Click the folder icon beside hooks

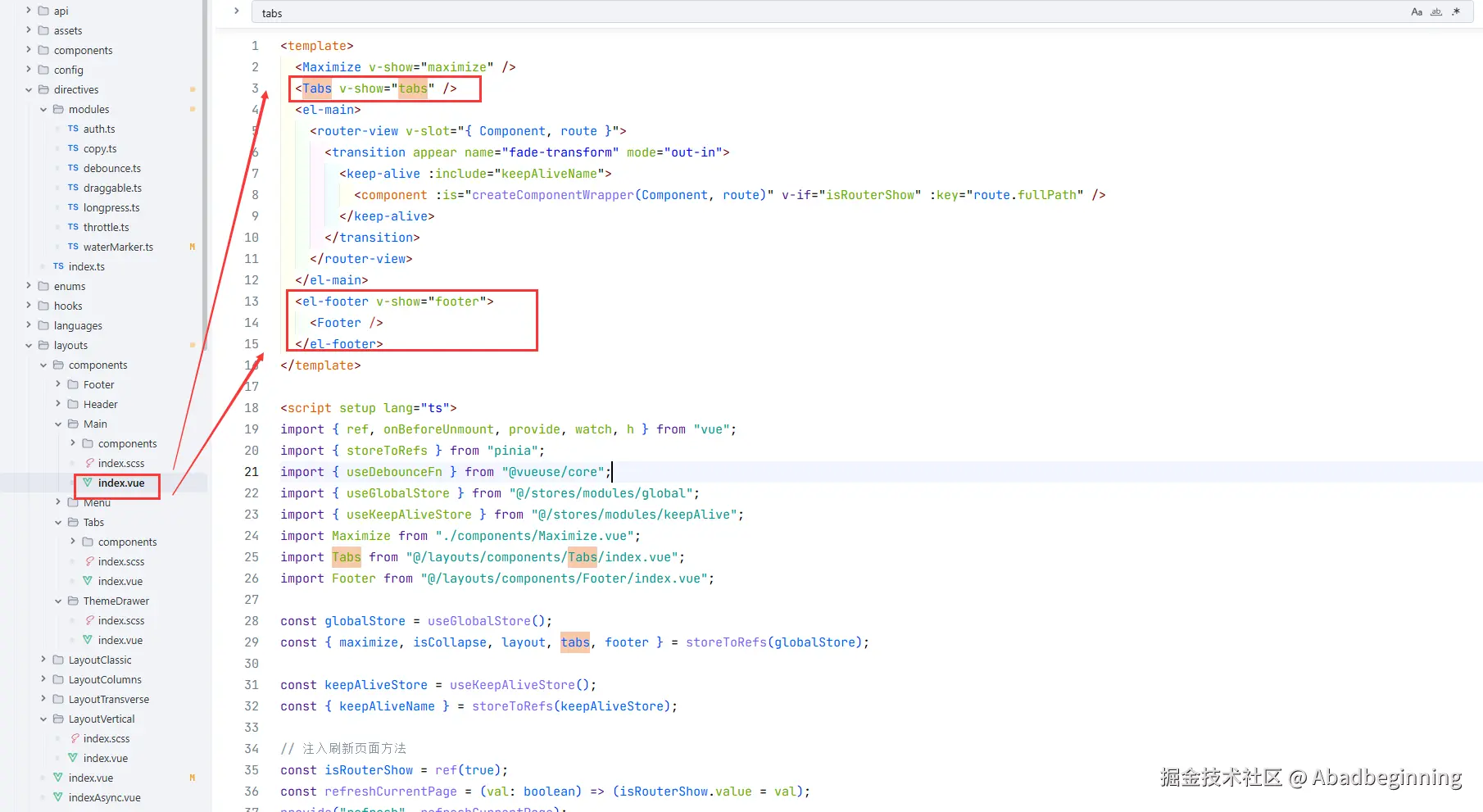[43, 306]
